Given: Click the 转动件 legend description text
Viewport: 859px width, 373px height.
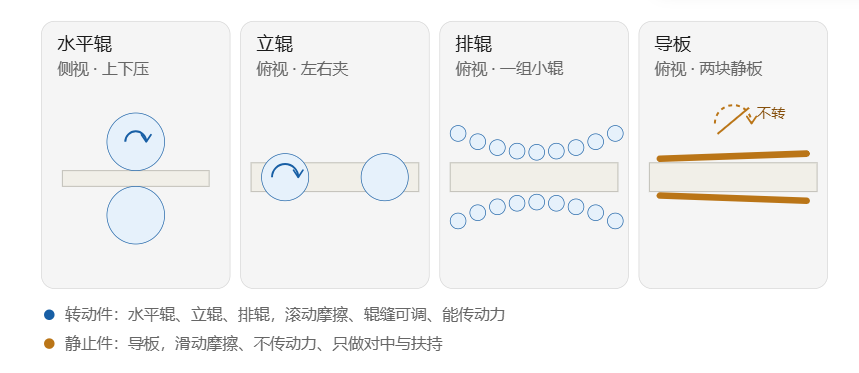Looking at the screenshot, I should pyautogui.click(x=285, y=315).
